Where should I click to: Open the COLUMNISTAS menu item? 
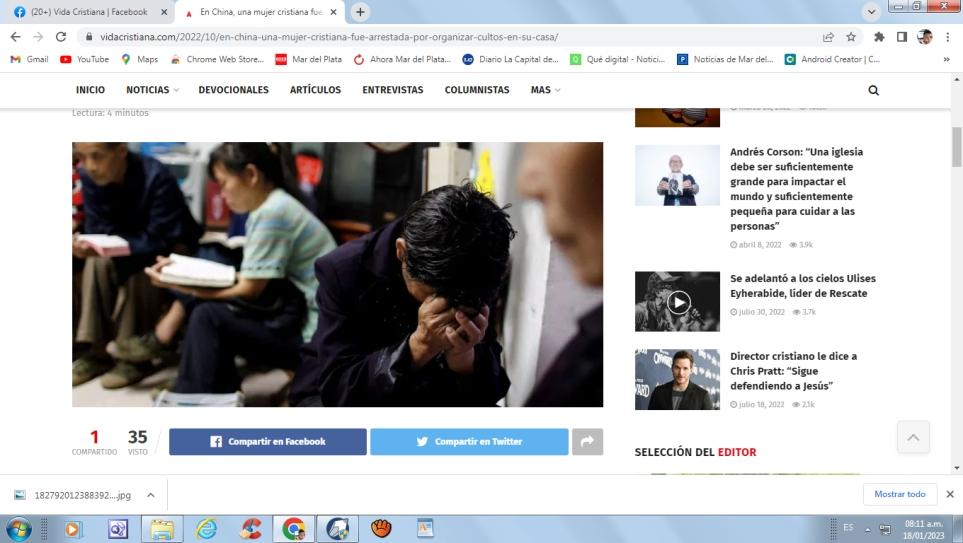477,90
